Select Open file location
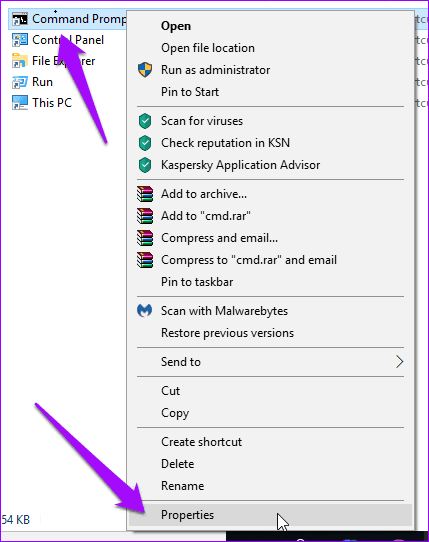Viewport: 429px width, 542px height. click(x=208, y=48)
